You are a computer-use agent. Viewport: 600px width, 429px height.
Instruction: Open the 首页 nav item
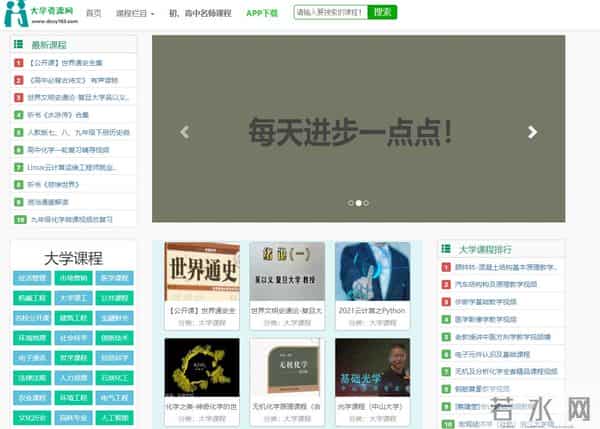click(94, 13)
